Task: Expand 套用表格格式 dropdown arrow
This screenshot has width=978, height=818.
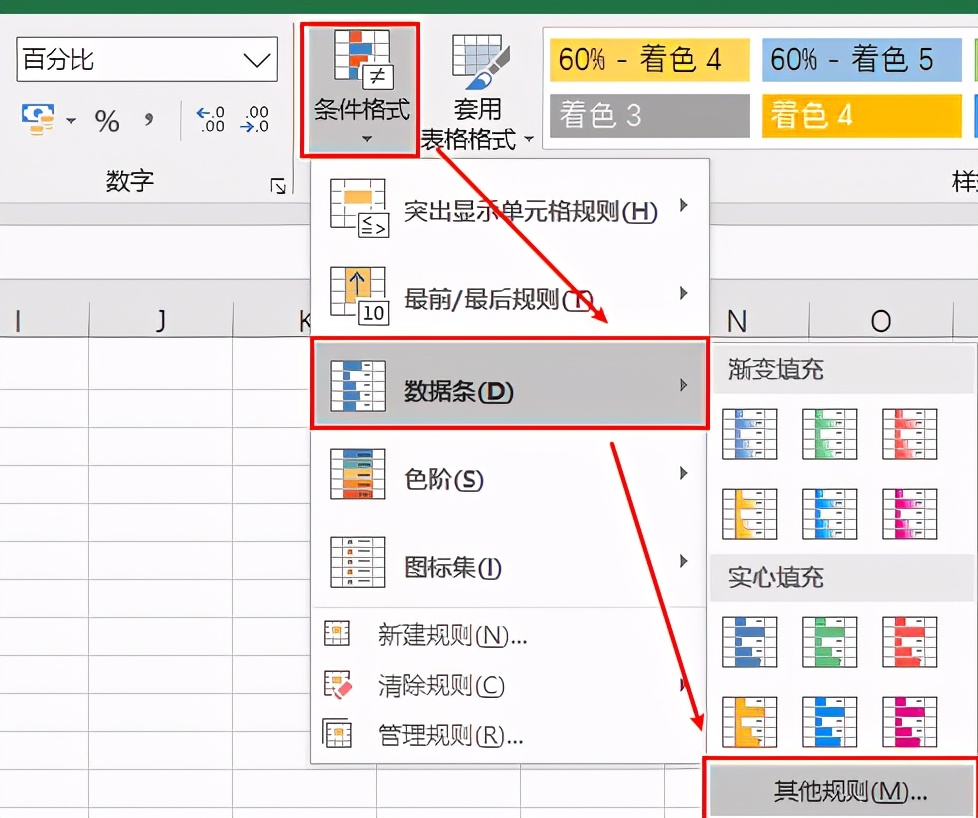Action: (529, 139)
